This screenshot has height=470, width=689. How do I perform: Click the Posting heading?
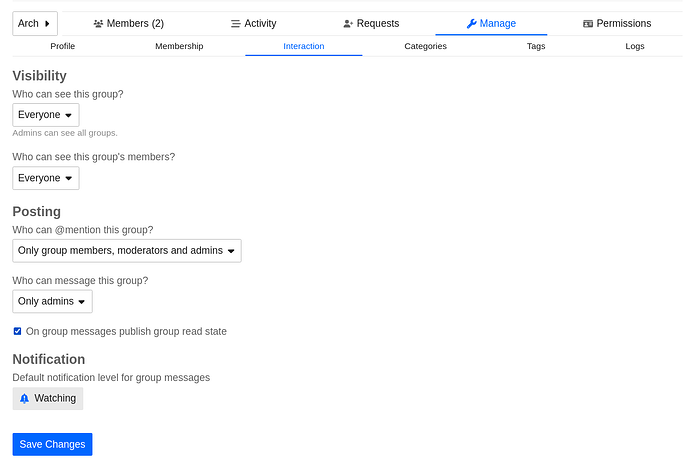(36, 211)
